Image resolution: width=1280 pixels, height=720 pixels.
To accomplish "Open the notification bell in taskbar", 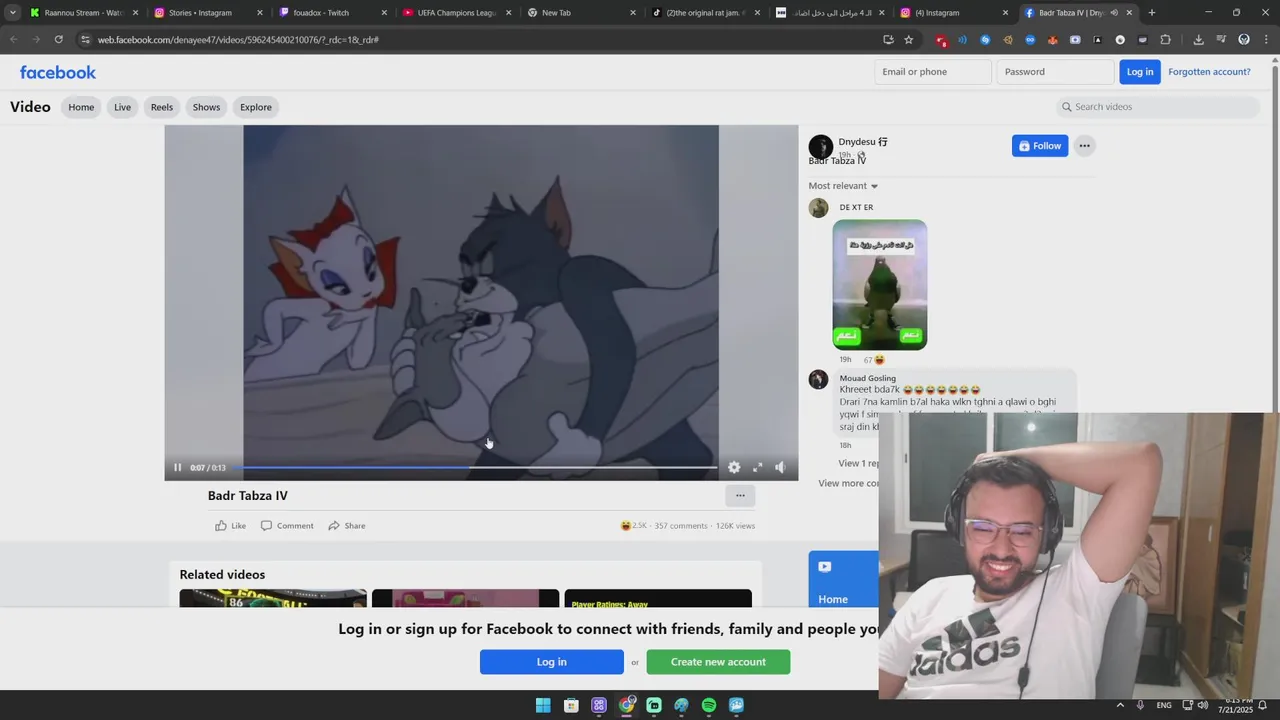I will click(x=1262, y=705).
